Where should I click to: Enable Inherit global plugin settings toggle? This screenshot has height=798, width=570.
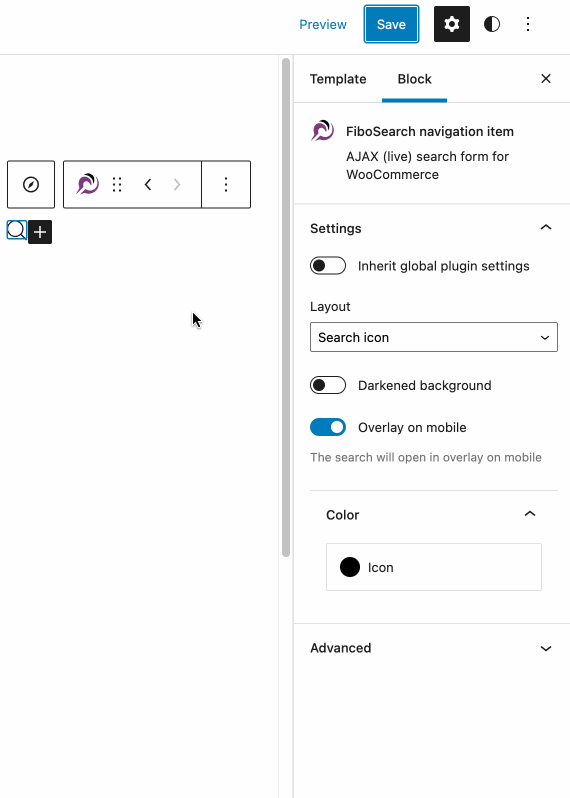point(328,266)
